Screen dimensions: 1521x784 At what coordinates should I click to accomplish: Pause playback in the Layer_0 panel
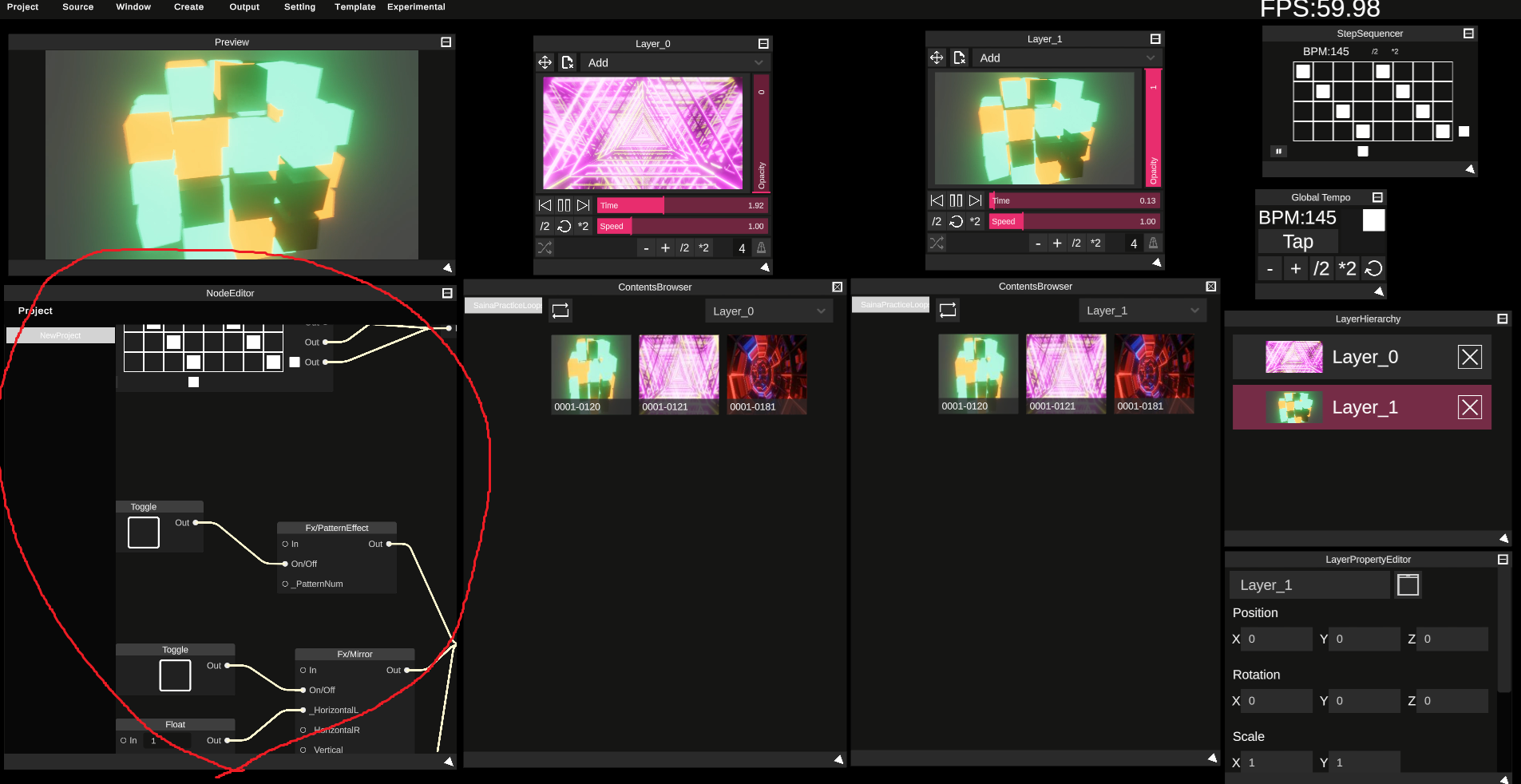(564, 205)
